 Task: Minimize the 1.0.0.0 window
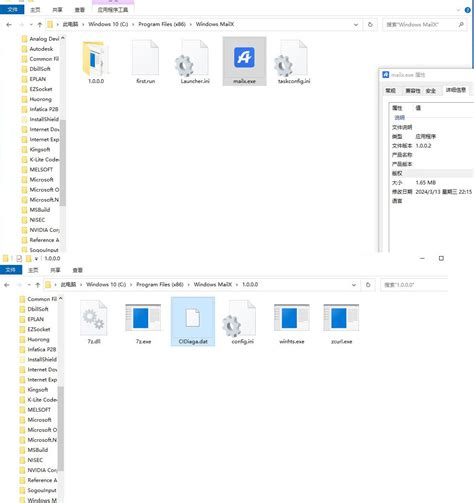(422, 258)
